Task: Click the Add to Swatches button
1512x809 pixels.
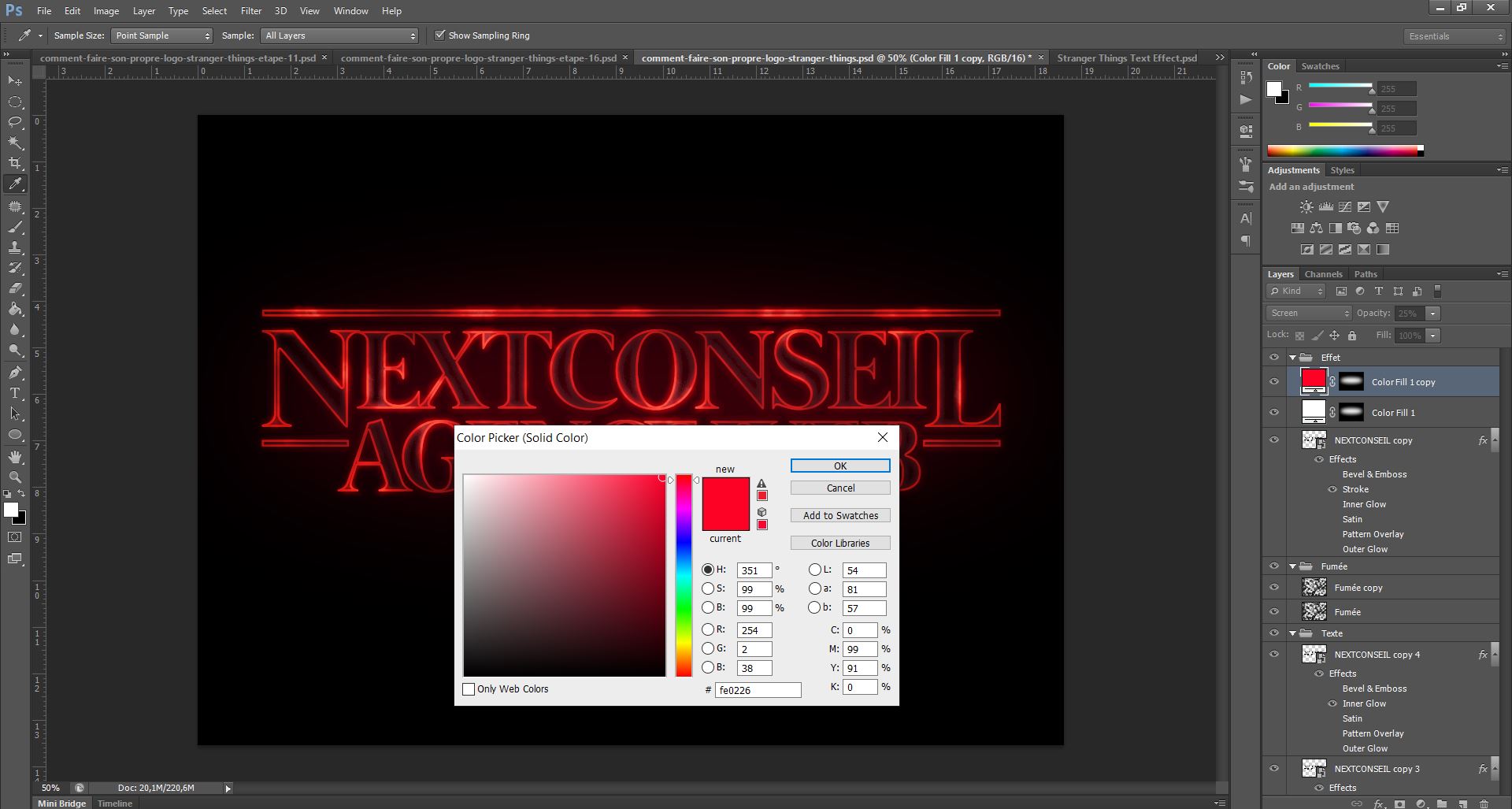Action: click(840, 515)
